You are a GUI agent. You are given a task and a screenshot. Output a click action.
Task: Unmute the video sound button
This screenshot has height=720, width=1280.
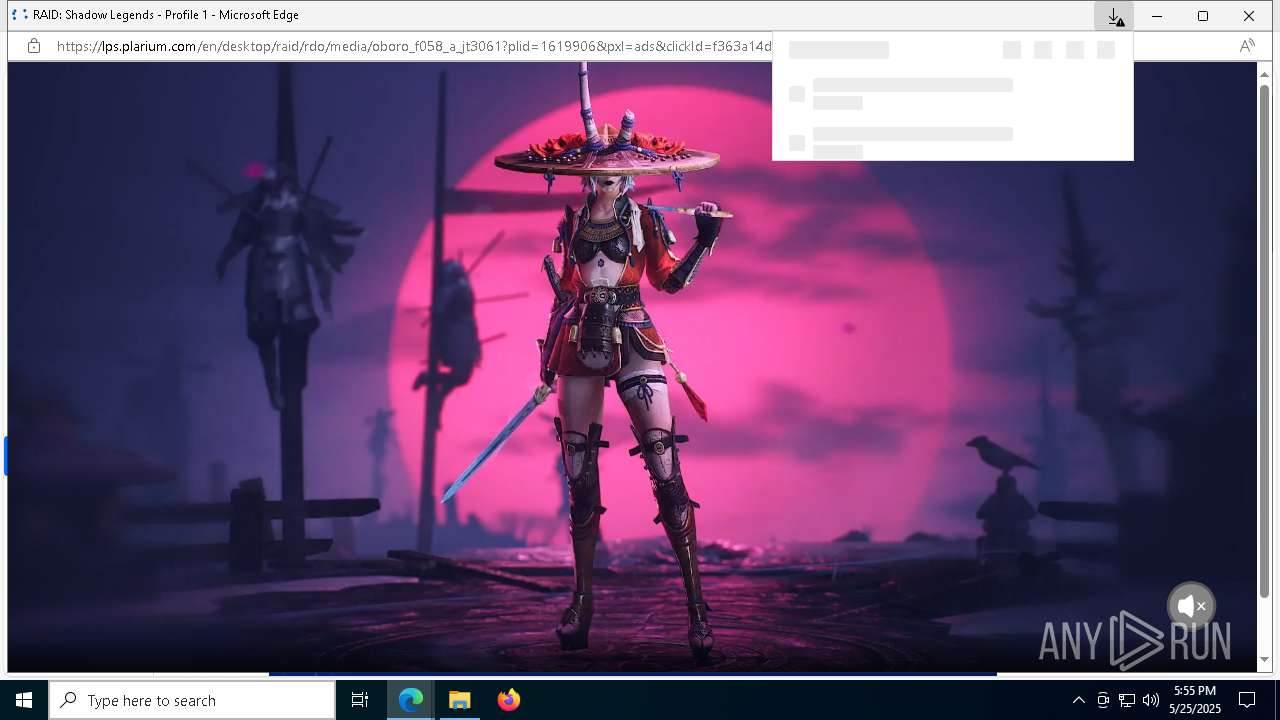[x=1191, y=606]
